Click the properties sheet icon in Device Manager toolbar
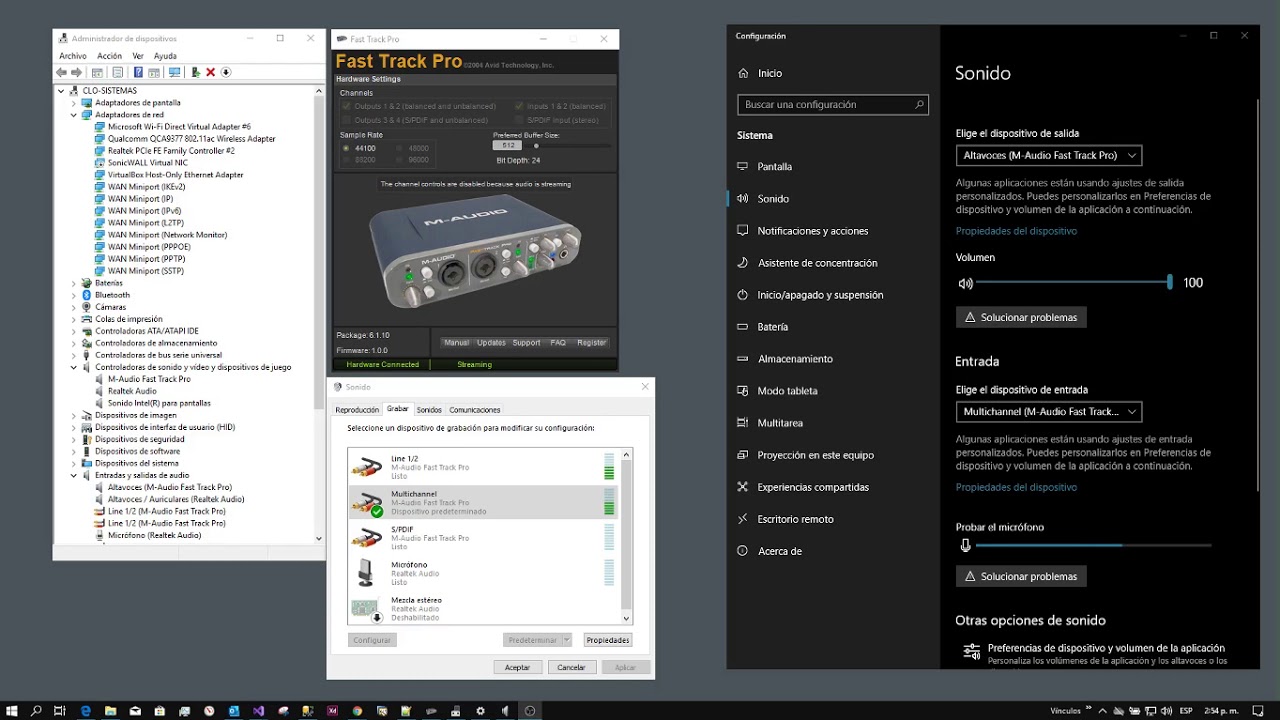1280x720 pixels. coord(118,72)
